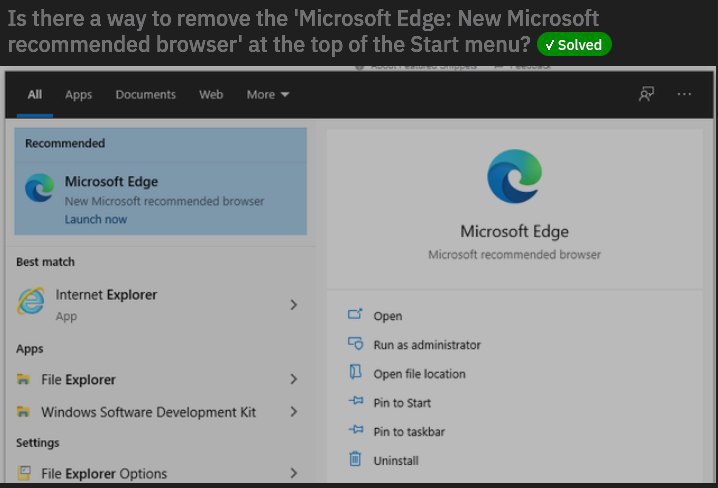Choose Open in the Edge actions list

(x=388, y=316)
